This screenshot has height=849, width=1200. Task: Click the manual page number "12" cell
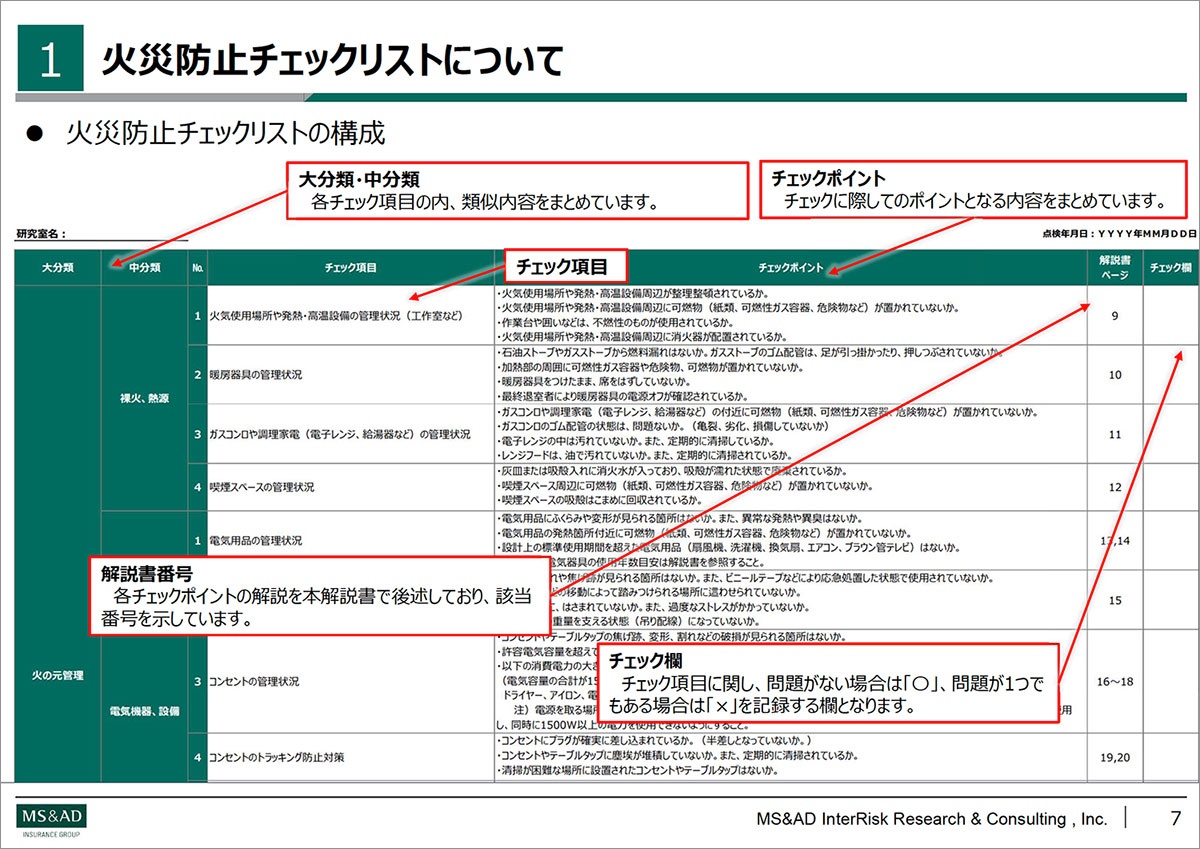point(1115,487)
